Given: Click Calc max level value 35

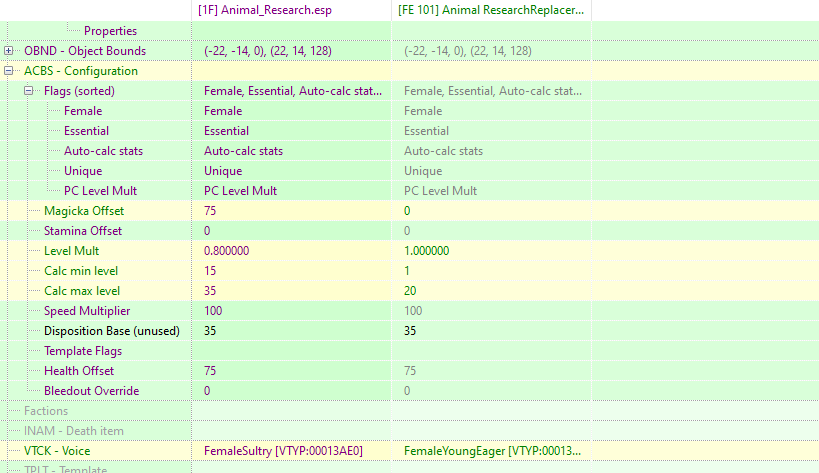Looking at the screenshot, I should click(x=210, y=291).
